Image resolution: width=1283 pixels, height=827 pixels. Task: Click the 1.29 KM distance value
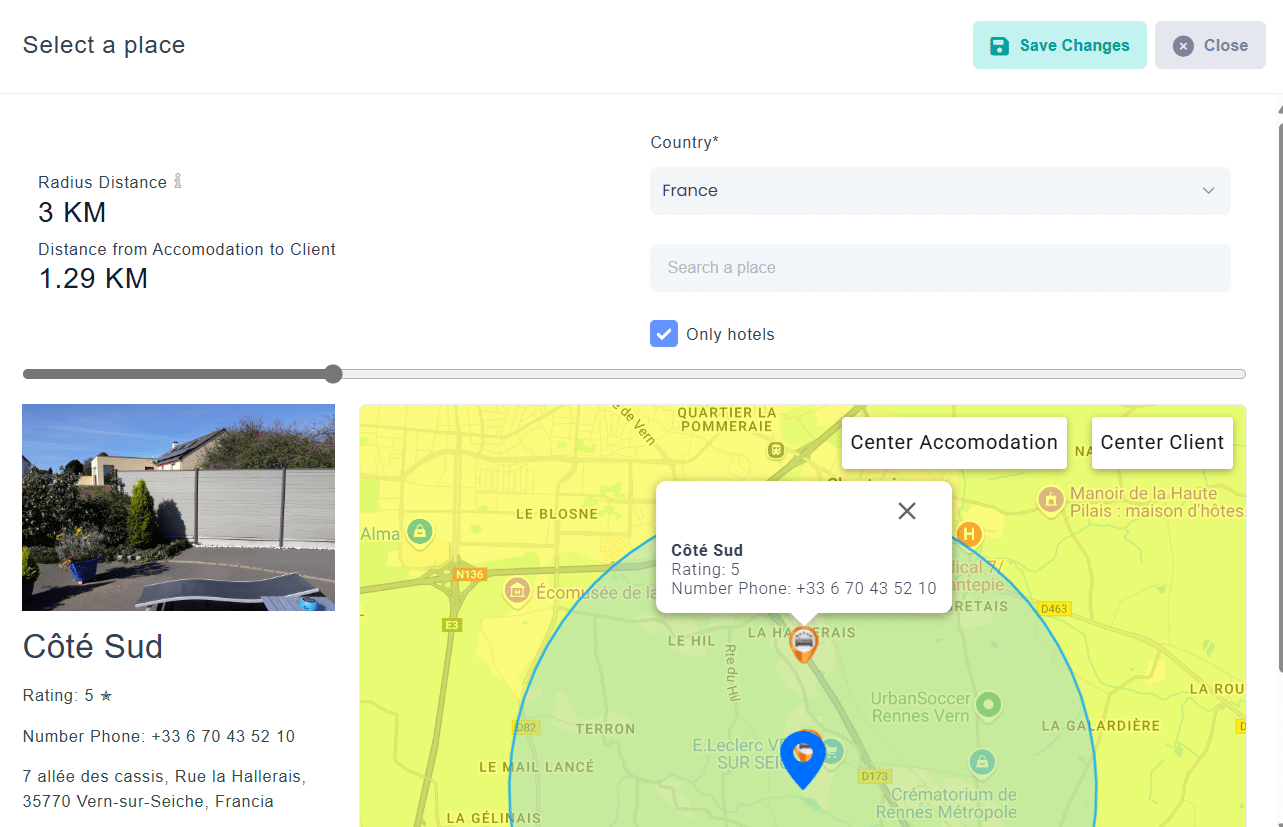pyautogui.click(x=93, y=278)
